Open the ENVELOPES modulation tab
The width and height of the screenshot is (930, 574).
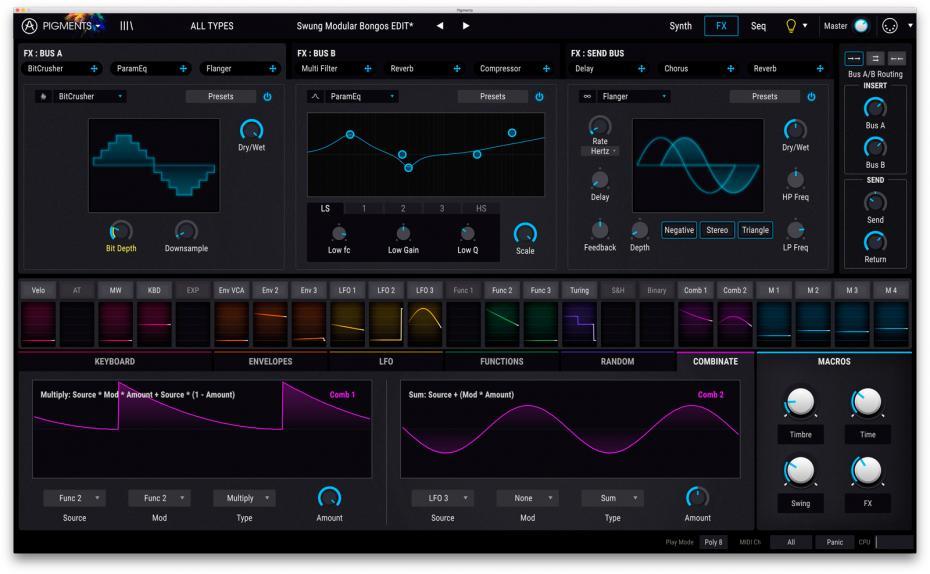point(270,361)
